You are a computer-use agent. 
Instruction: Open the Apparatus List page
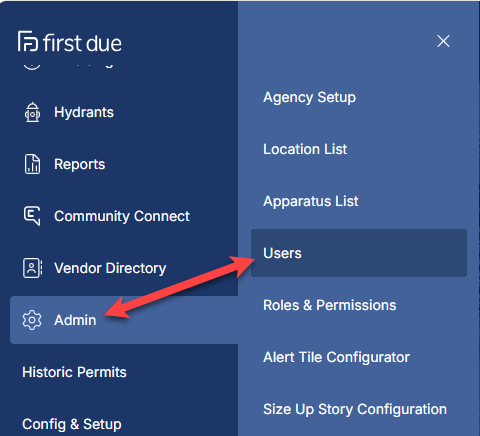coord(311,201)
